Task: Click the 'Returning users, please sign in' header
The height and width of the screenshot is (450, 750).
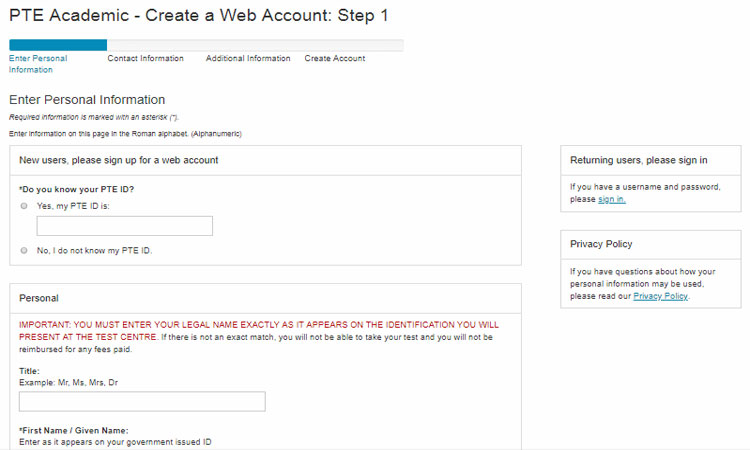Action: tap(639, 160)
